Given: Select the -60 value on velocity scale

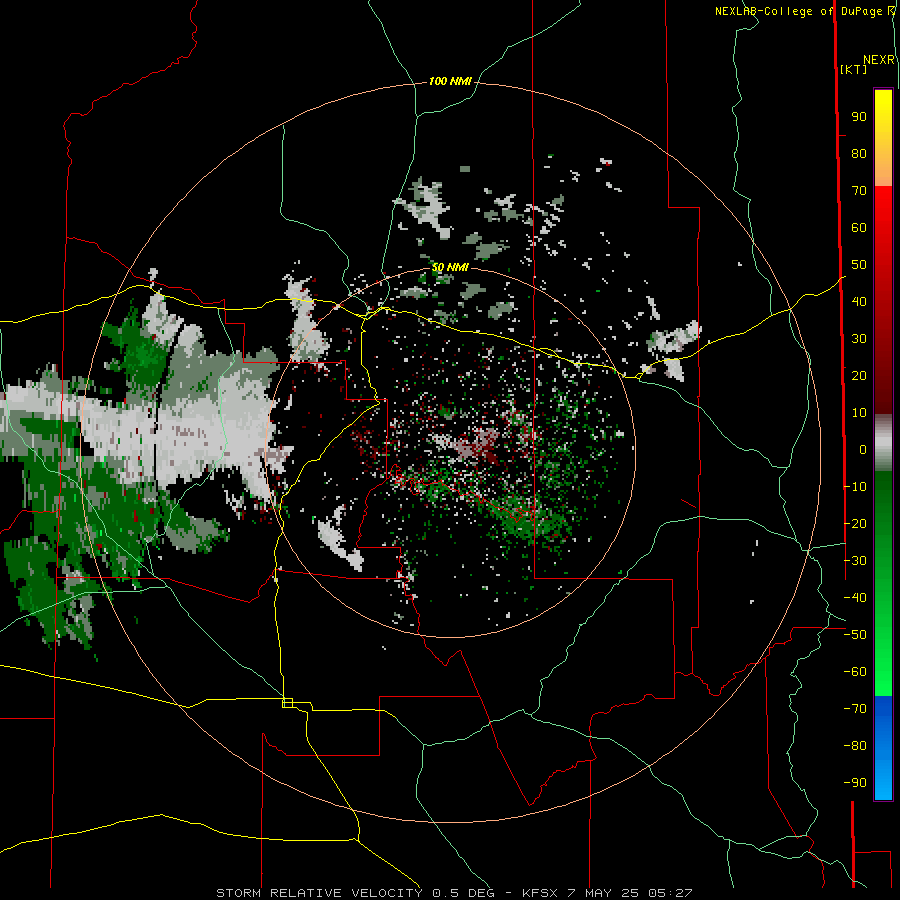Looking at the screenshot, I should pos(855,672).
